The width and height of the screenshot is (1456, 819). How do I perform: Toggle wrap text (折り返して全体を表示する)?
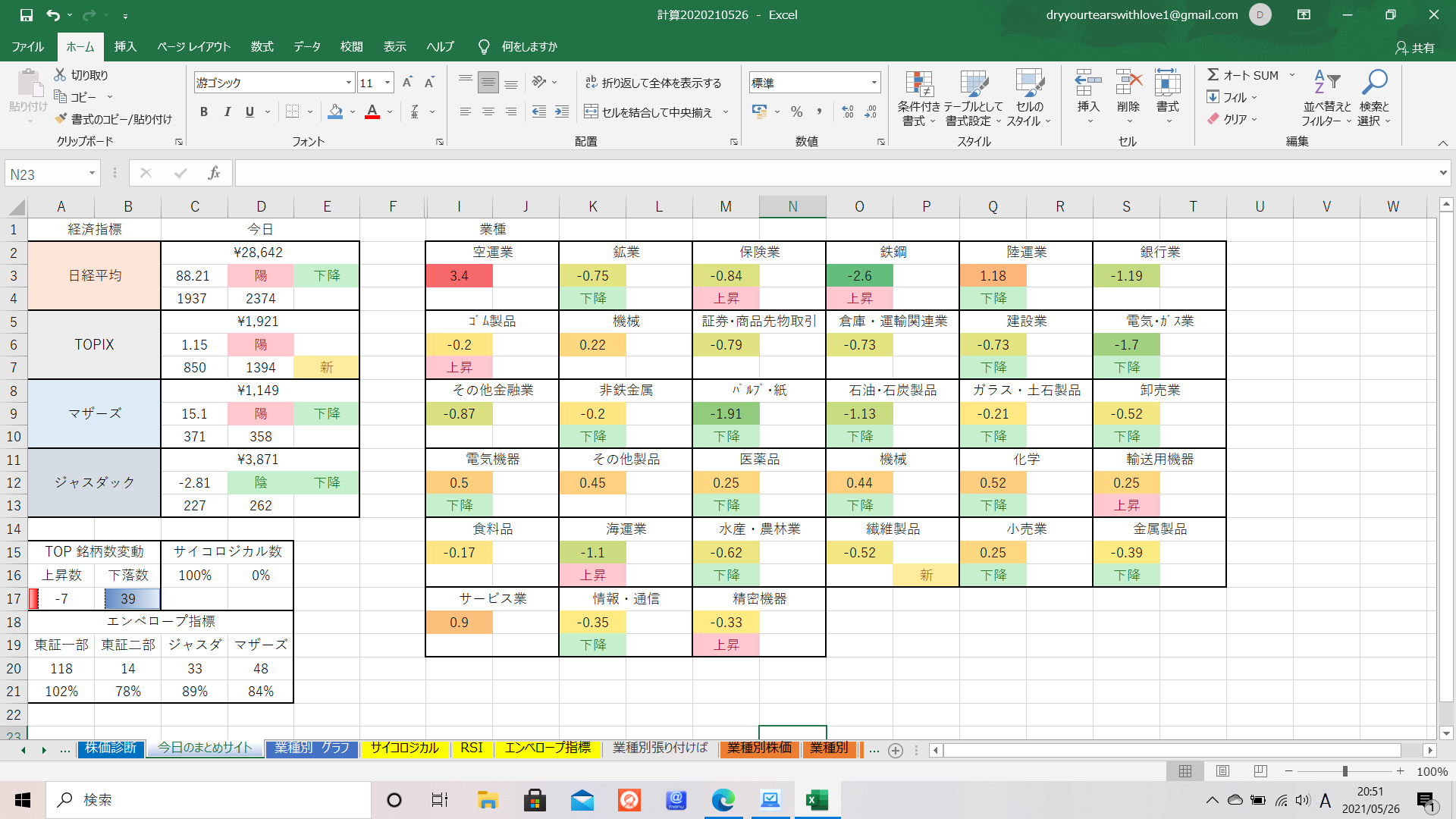pos(653,83)
